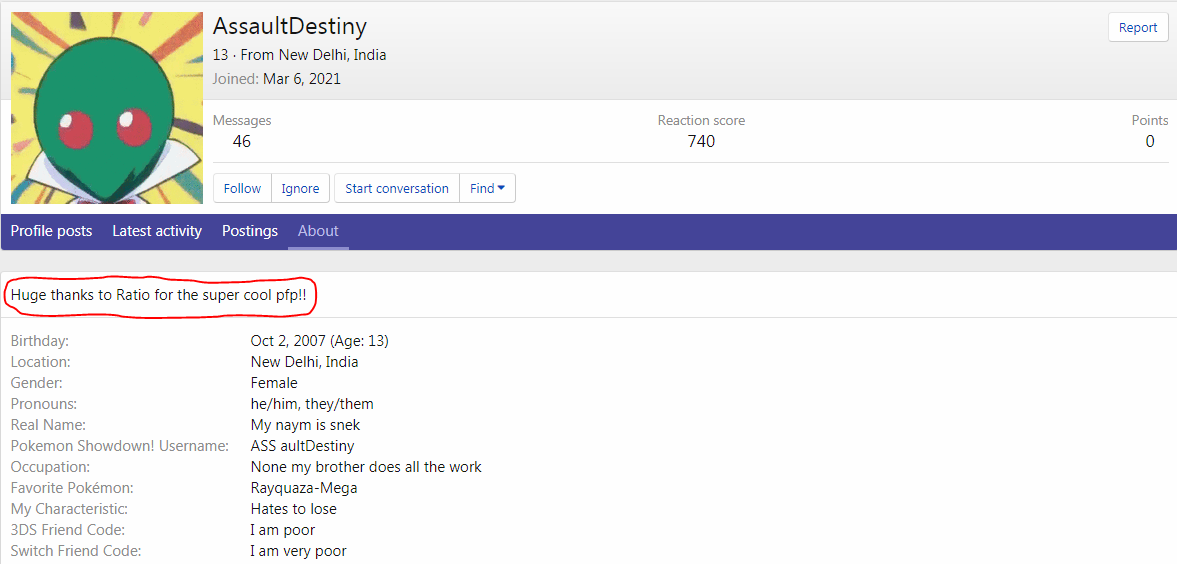Click the Points value of 0

[1149, 141]
